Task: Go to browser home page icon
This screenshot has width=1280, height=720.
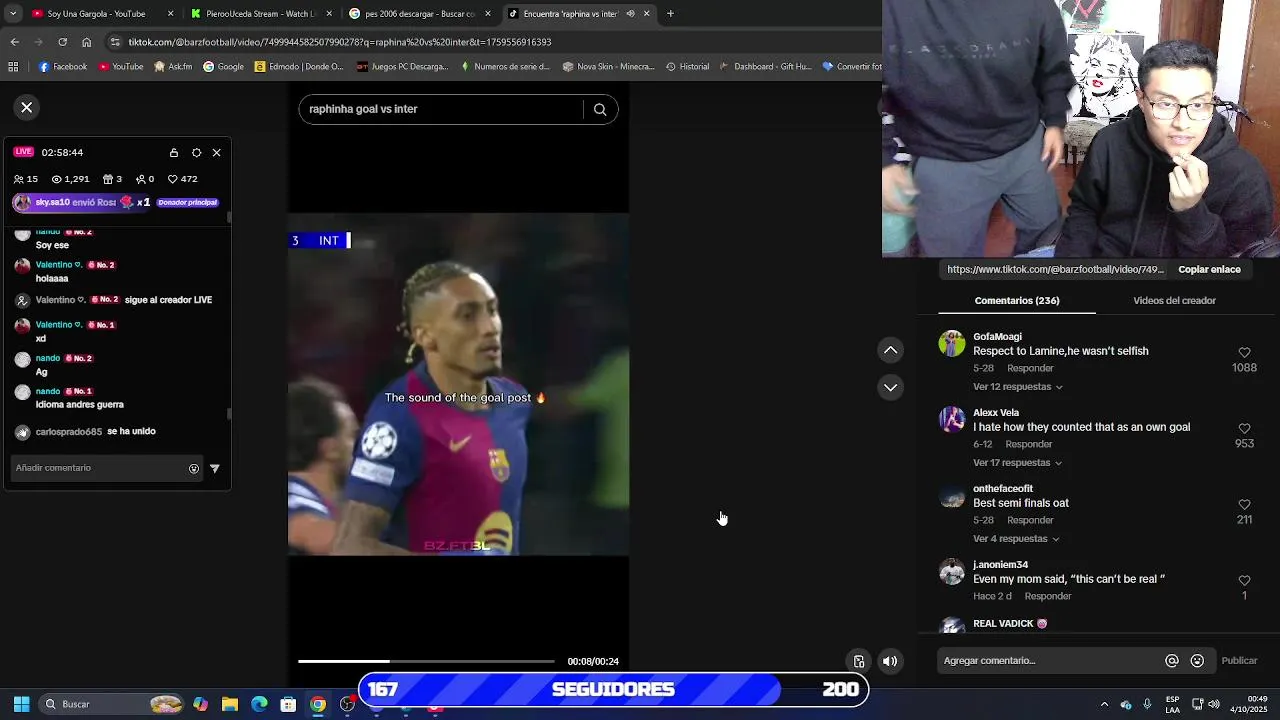Action: 86,42
